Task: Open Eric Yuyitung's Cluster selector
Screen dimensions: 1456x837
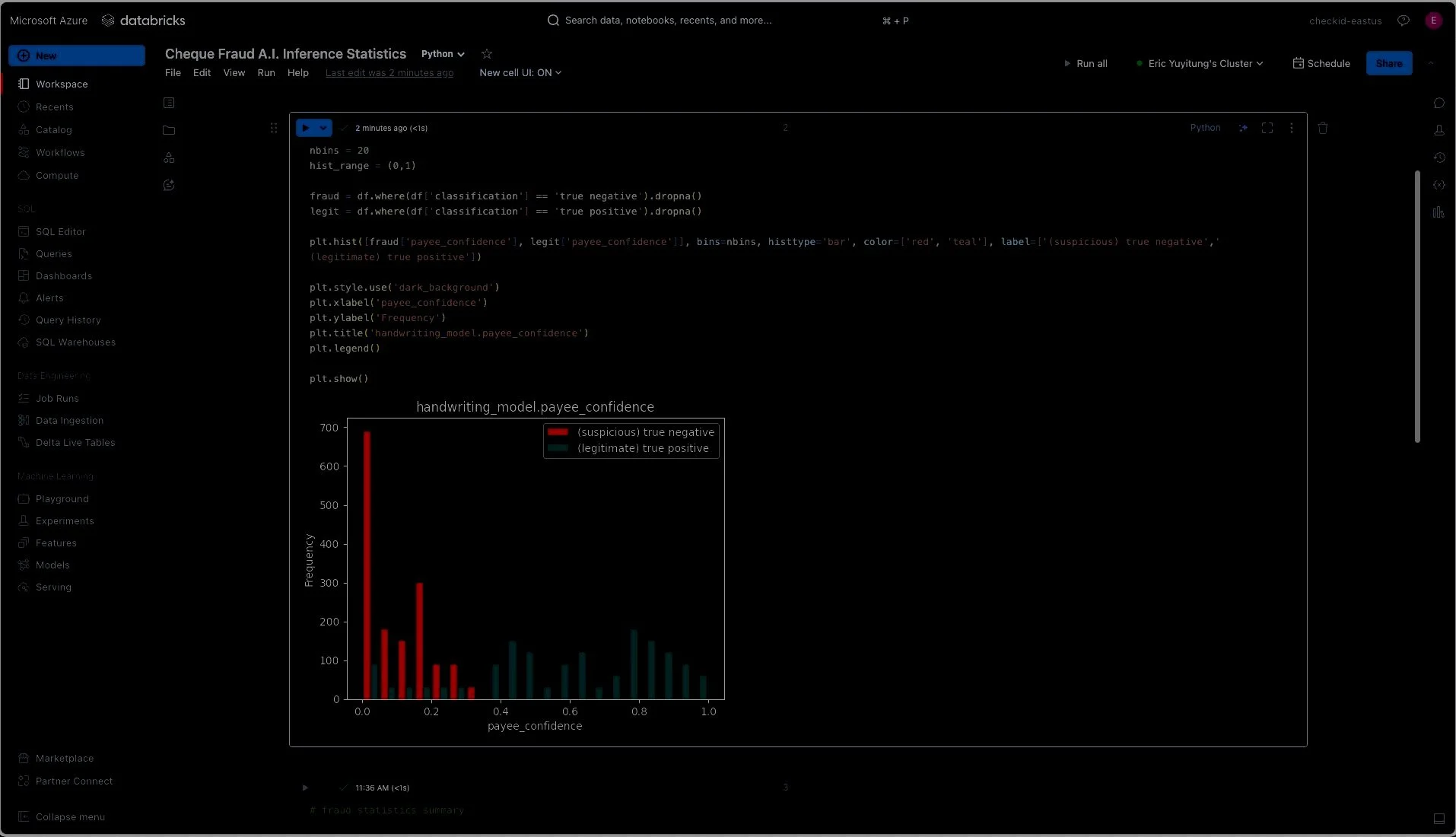Action: click(x=1200, y=63)
